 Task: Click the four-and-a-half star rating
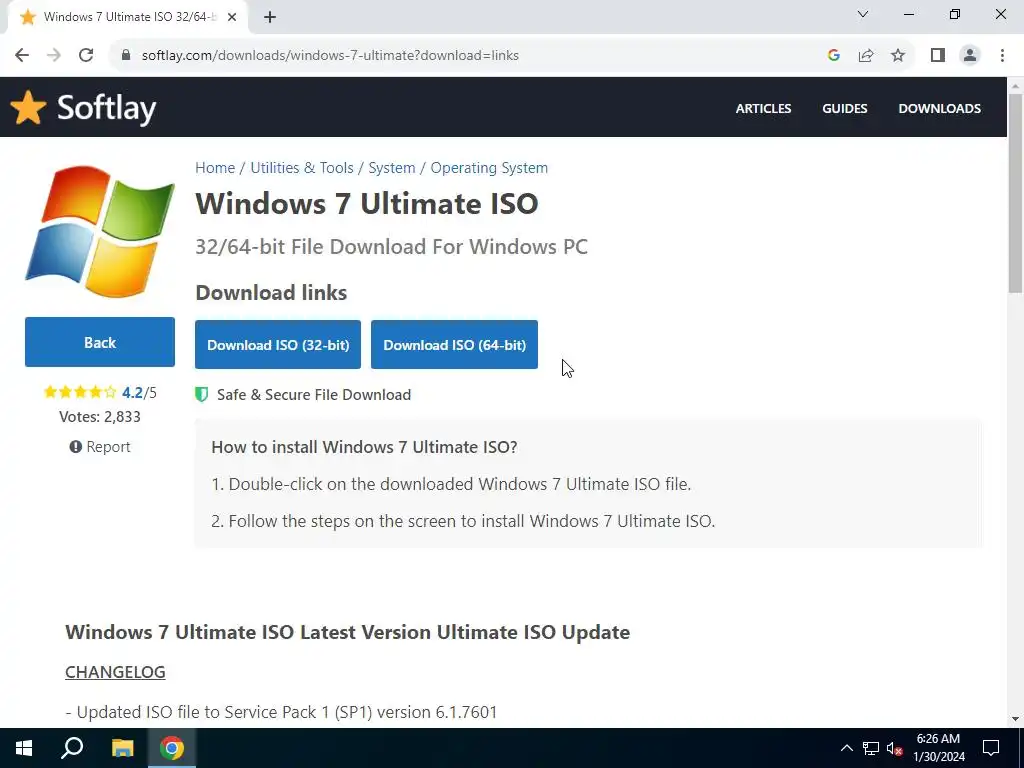click(80, 392)
